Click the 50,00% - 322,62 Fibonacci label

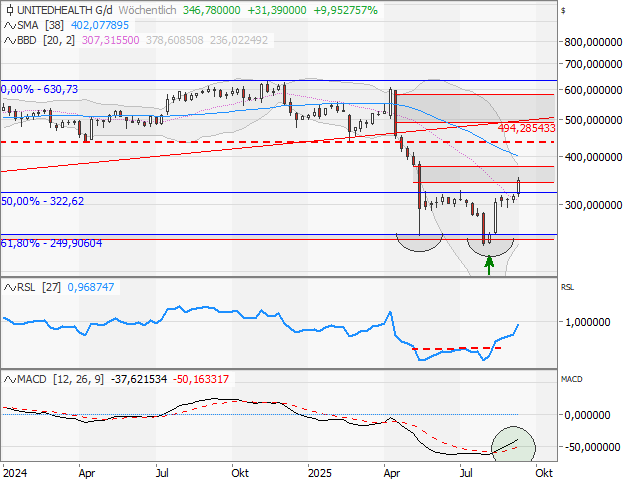point(42,201)
